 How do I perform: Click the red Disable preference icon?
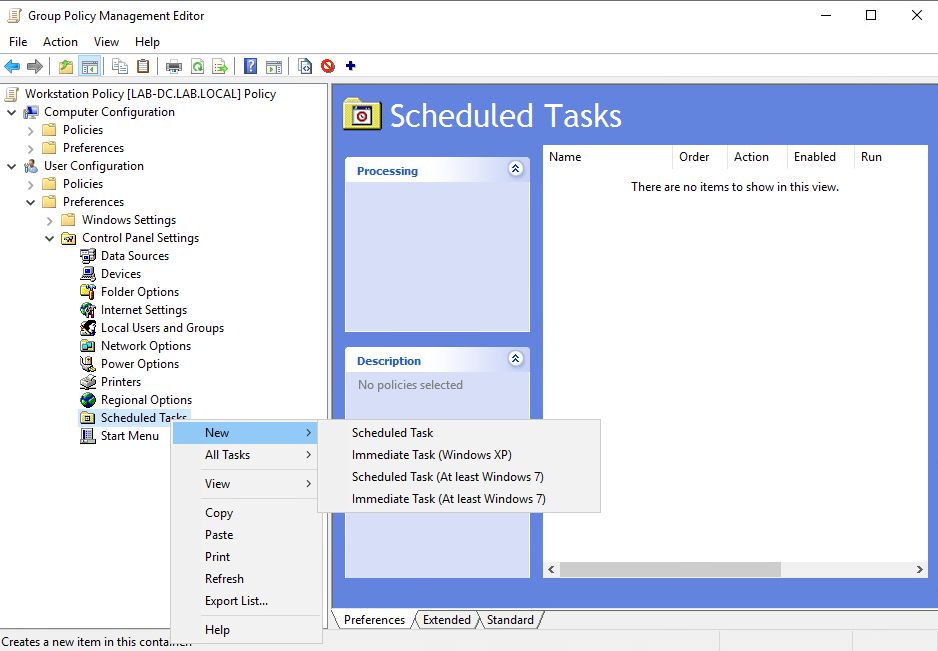click(x=328, y=66)
